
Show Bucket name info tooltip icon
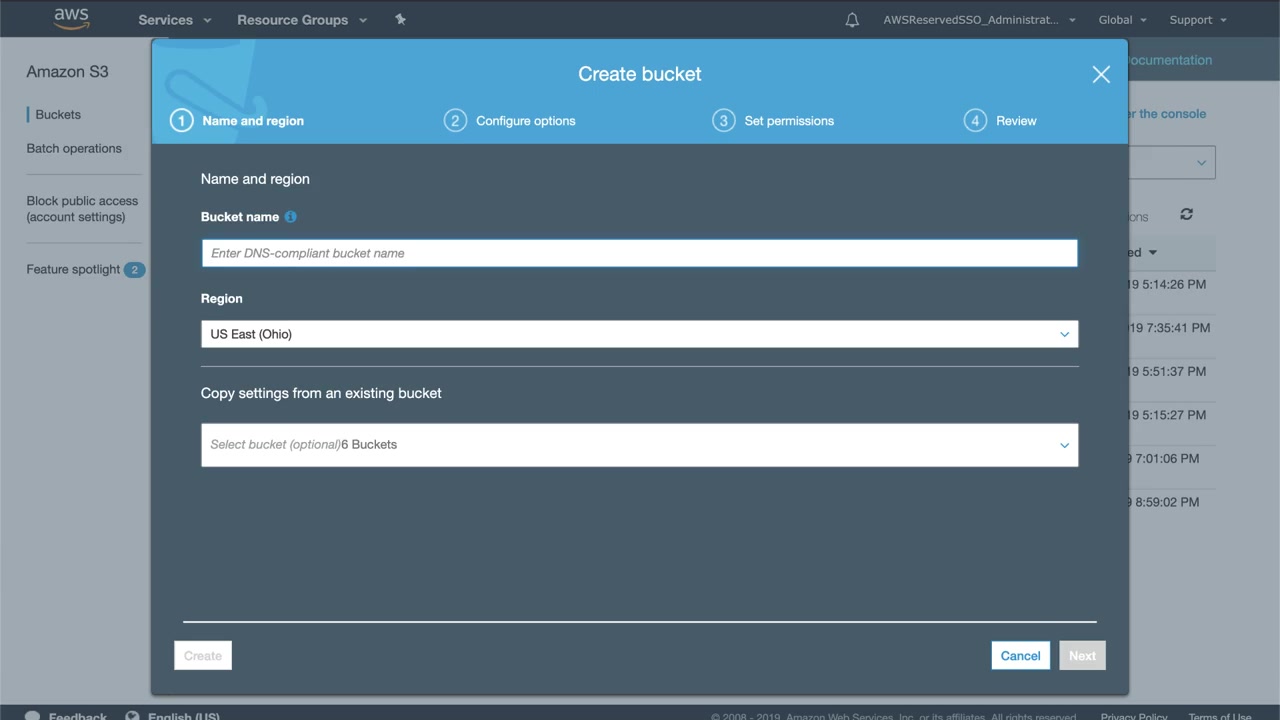290,216
